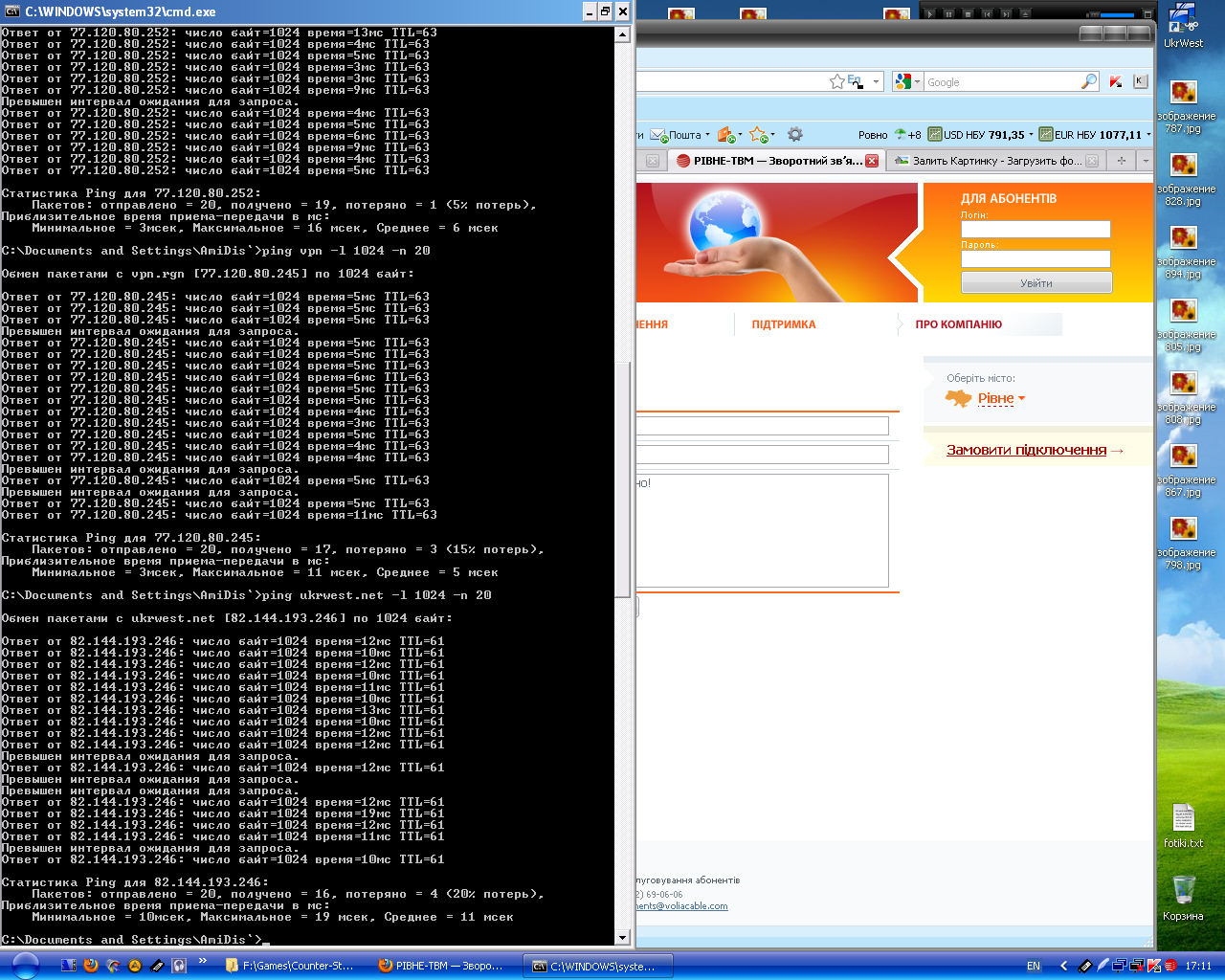Screen dimensions: 1225x980
Task: Select the зображение 805.jpg desktop file
Action: [x=1185, y=325]
